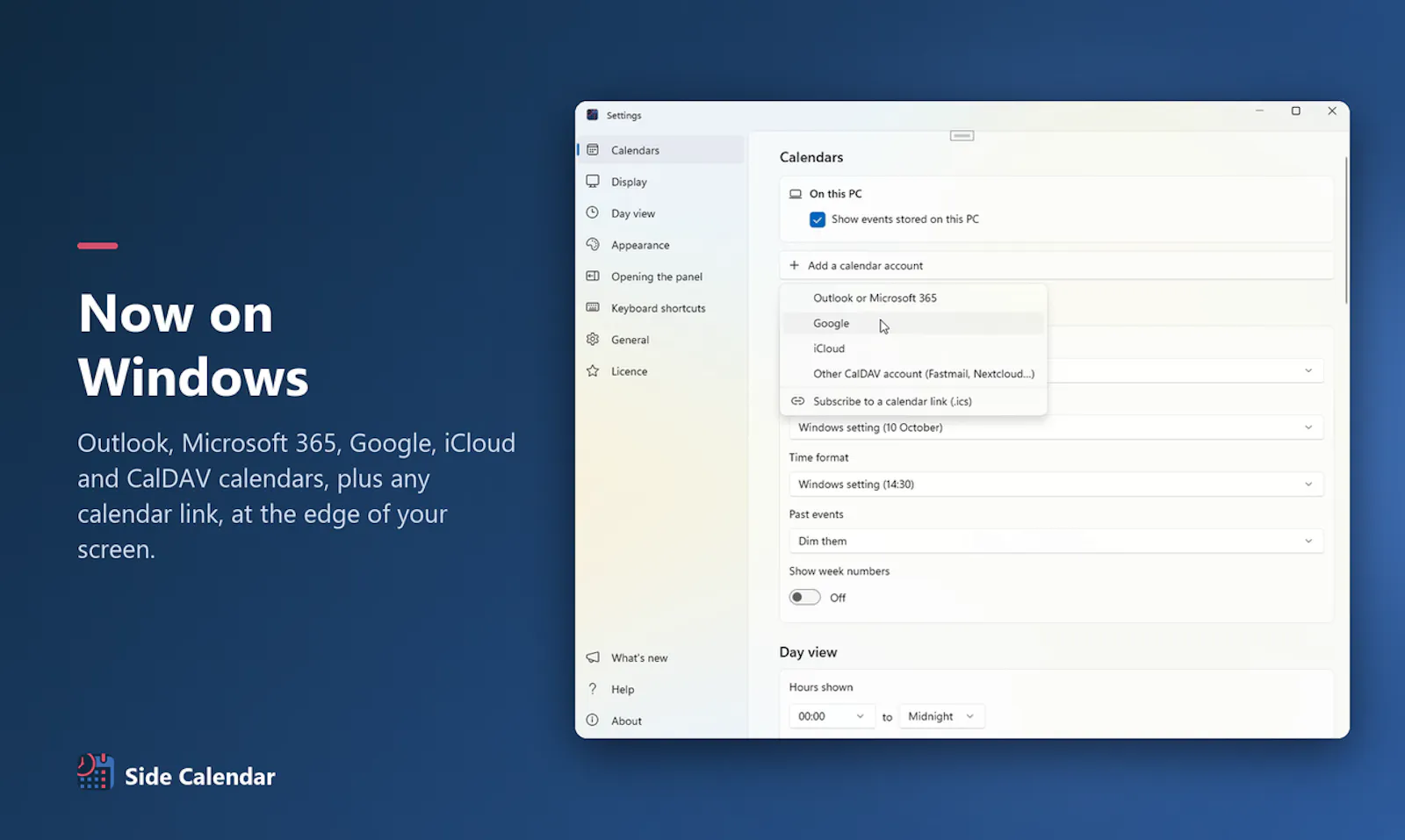Open the 00:00 start hour dropdown
The height and width of the screenshot is (840, 1405).
tap(832, 716)
